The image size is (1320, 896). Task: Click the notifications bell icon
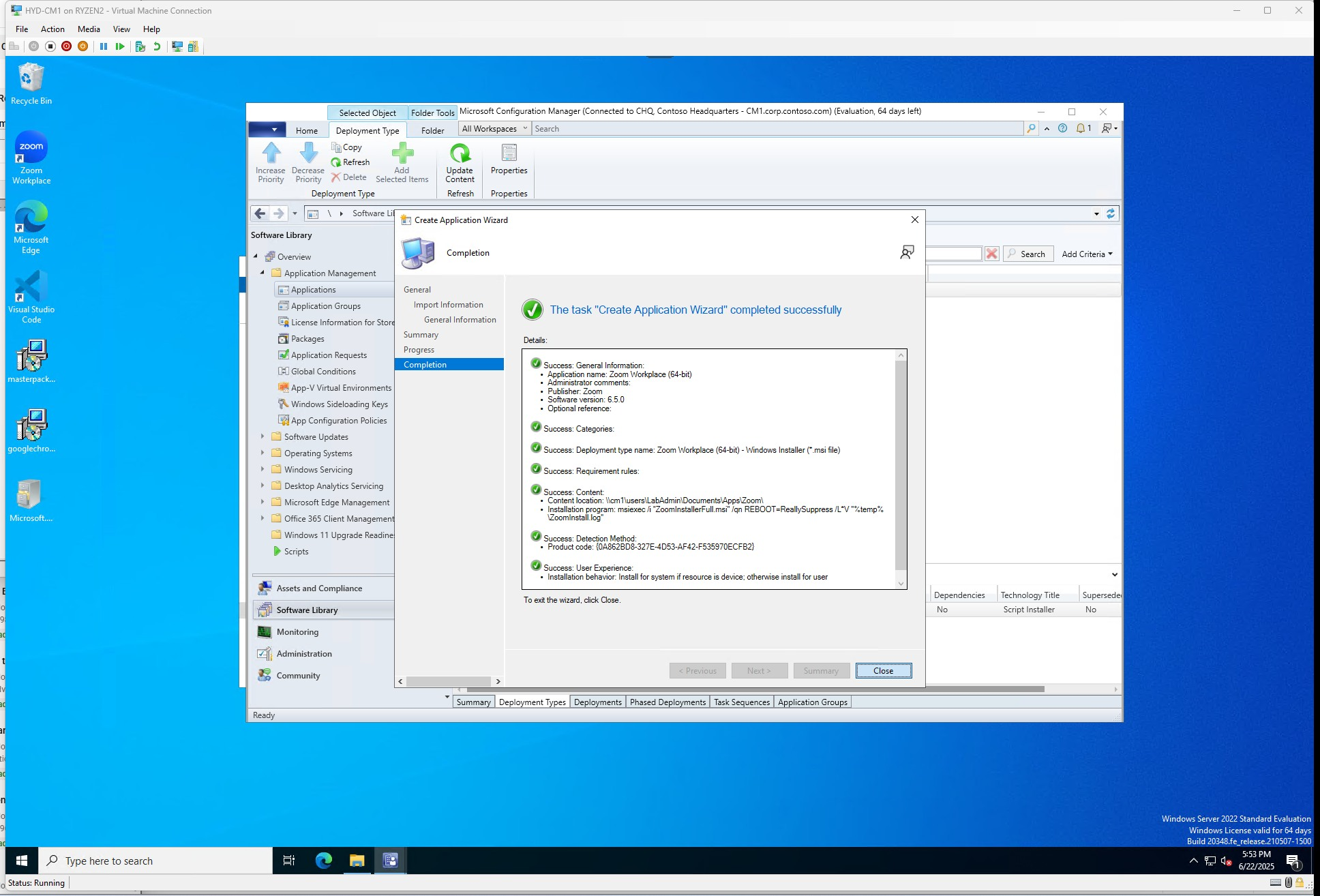pos(1081,128)
